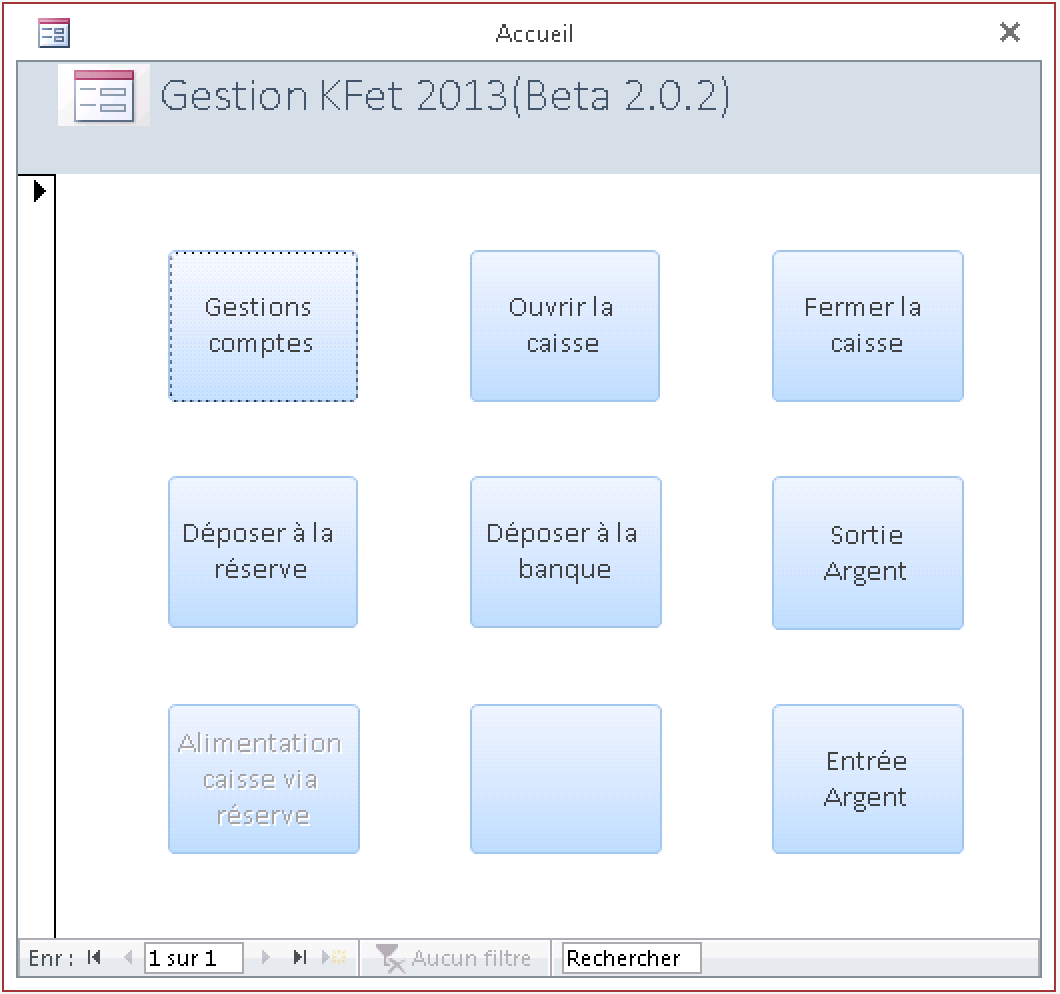The width and height of the screenshot is (1060, 994).
Task: Create new blank record
Action: [334, 957]
